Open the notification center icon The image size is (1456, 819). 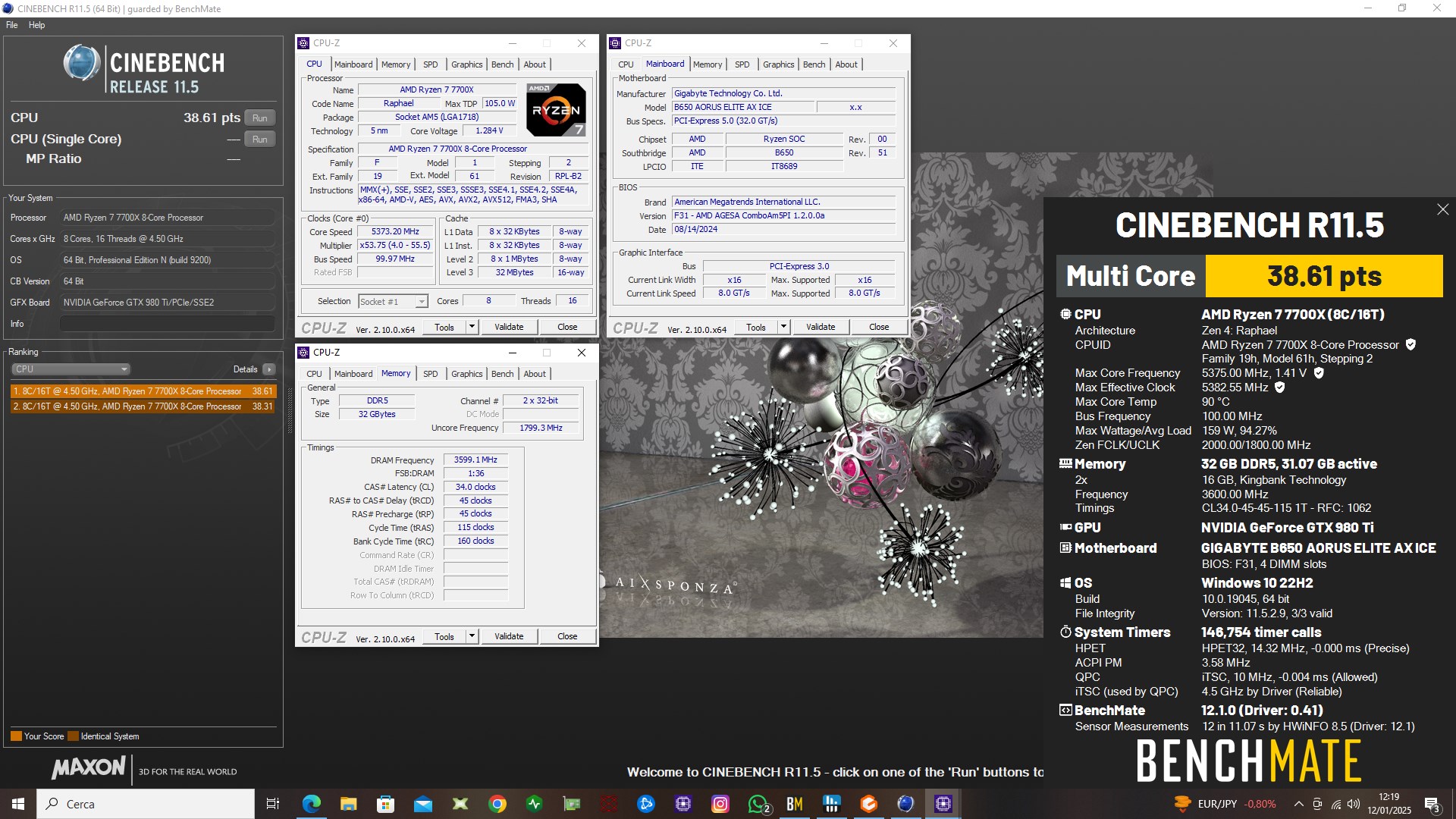[x=1432, y=804]
